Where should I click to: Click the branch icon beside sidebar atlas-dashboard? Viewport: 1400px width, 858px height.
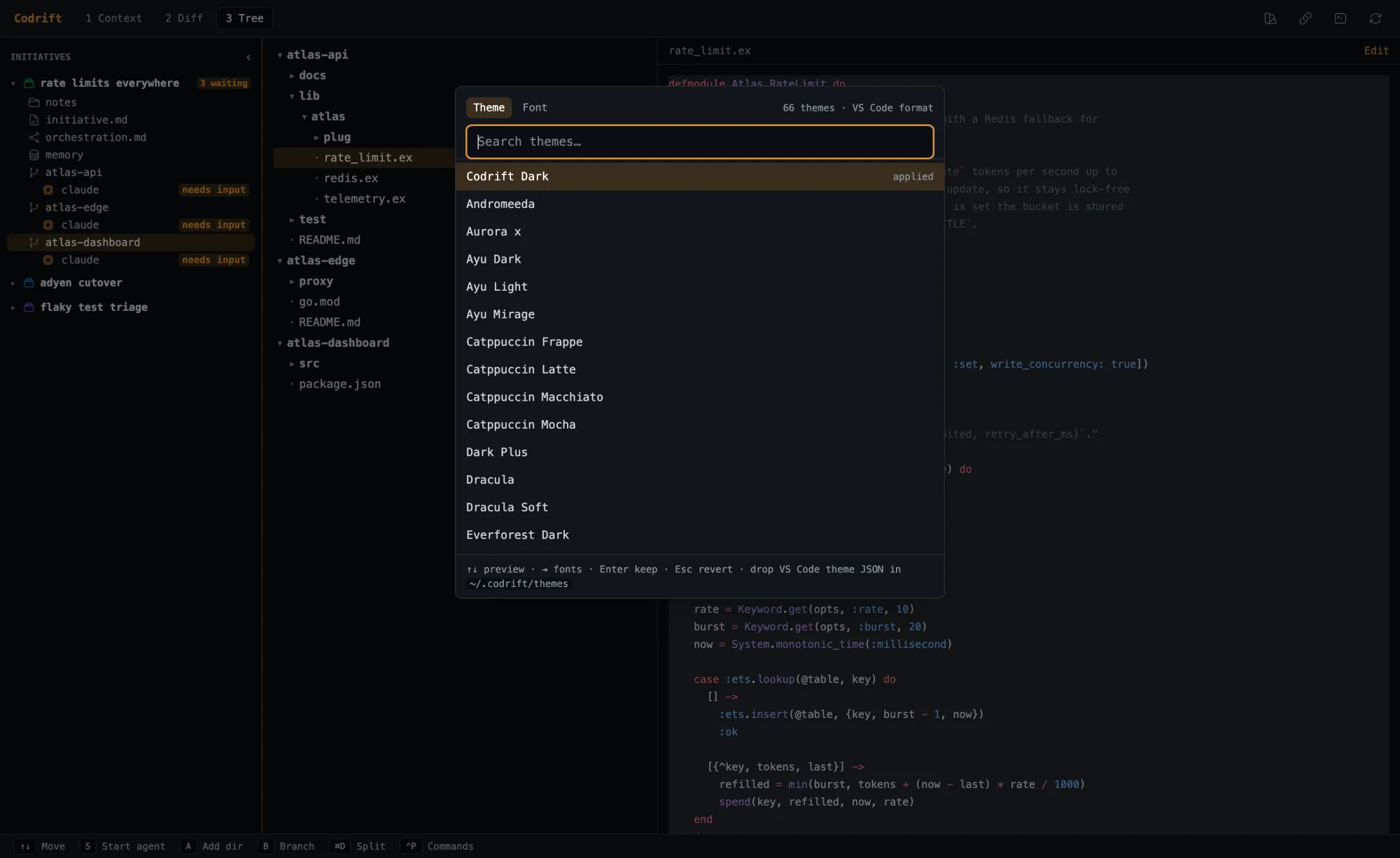(34, 242)
